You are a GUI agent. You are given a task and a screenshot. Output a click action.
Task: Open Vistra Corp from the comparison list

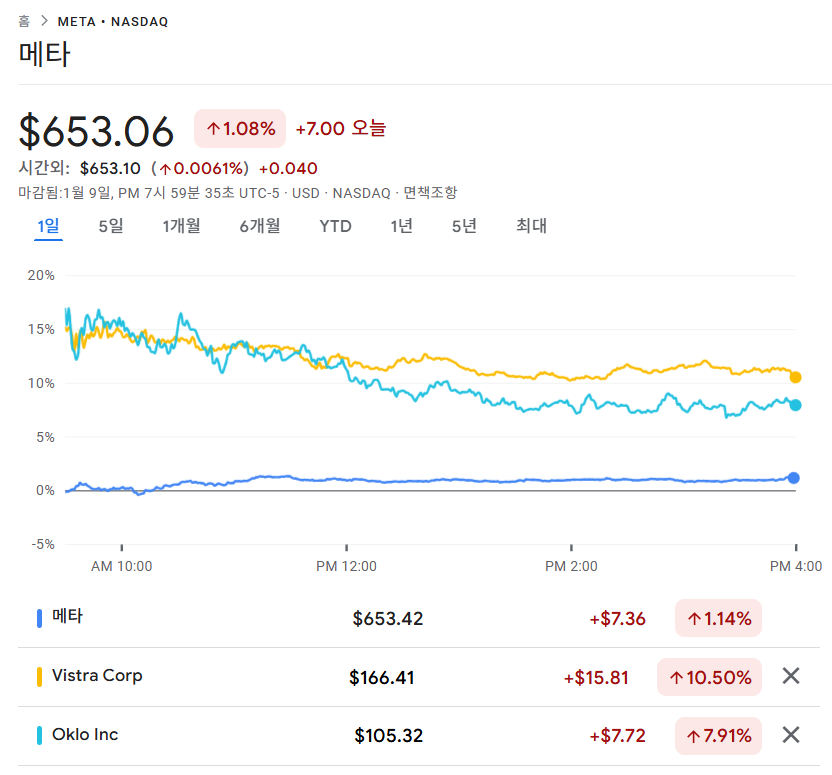(97, 676)
